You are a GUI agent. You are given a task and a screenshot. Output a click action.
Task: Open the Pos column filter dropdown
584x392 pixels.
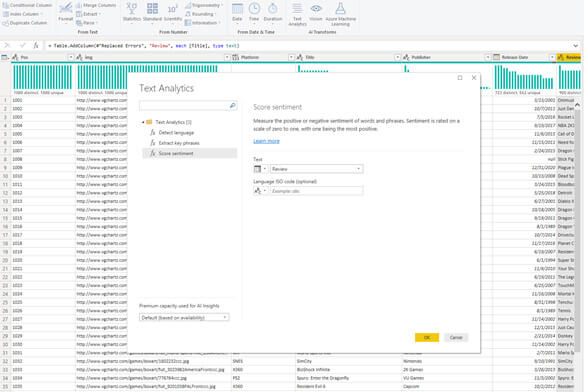coord(71,57)
